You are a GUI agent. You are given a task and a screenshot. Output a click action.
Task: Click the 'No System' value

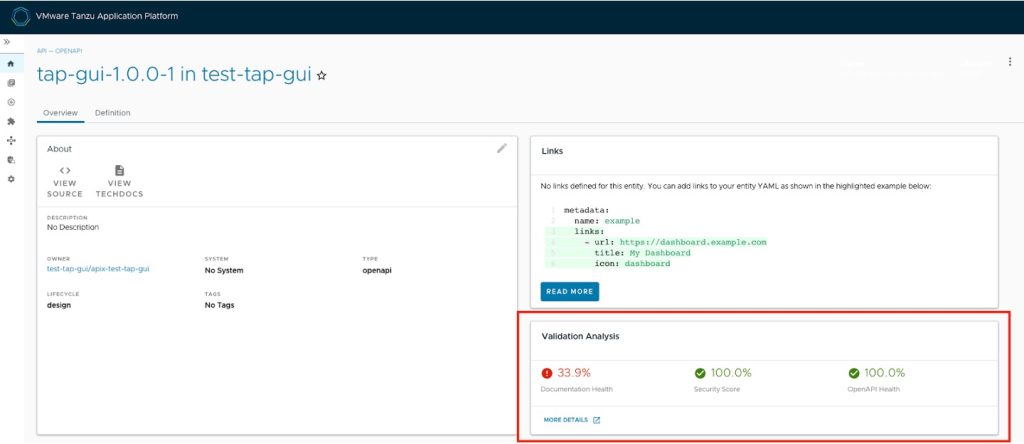224,270
